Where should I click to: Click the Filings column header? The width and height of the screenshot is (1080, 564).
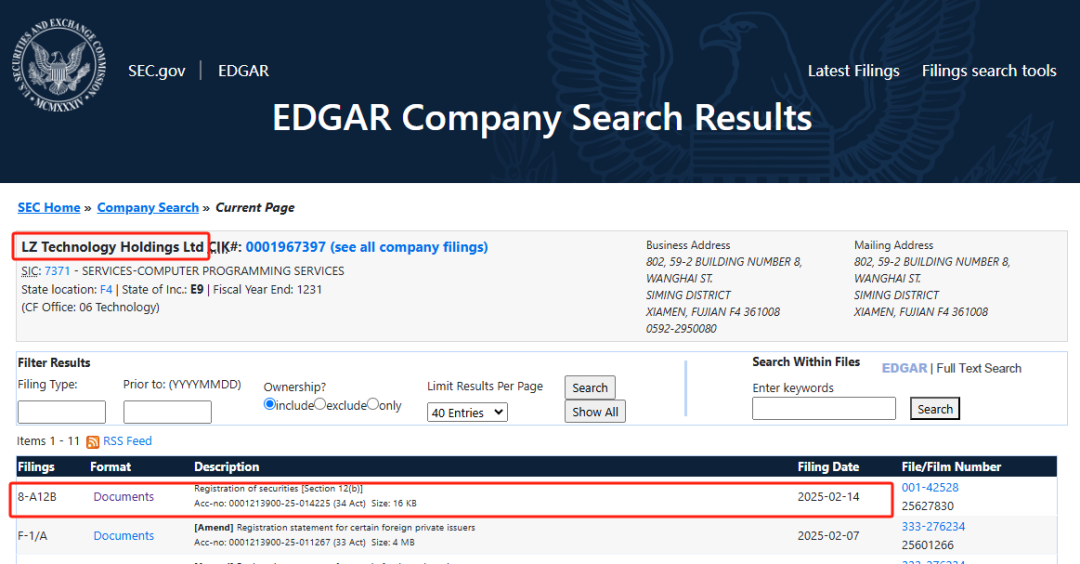pos(36,467)
